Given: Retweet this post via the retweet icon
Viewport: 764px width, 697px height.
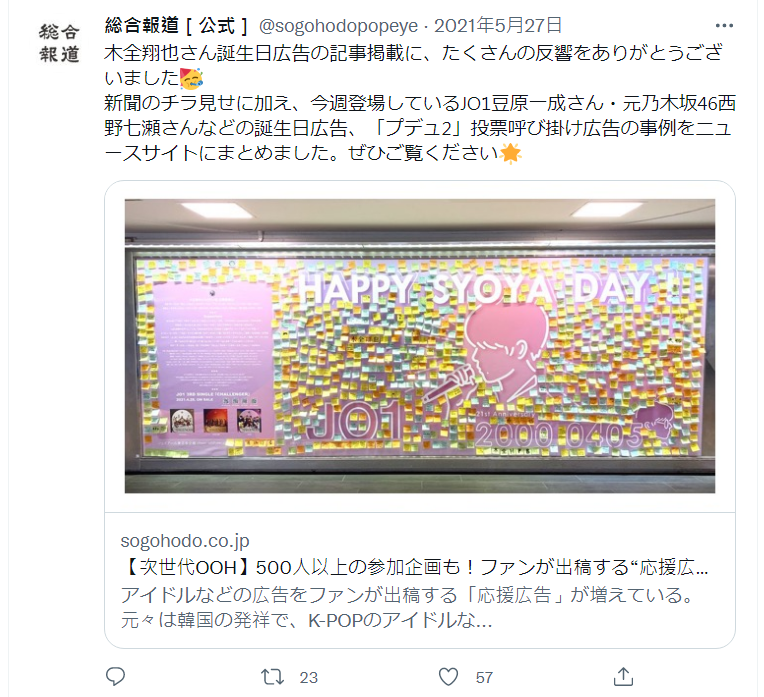Looking at the screenshot, I should [272, 677].
